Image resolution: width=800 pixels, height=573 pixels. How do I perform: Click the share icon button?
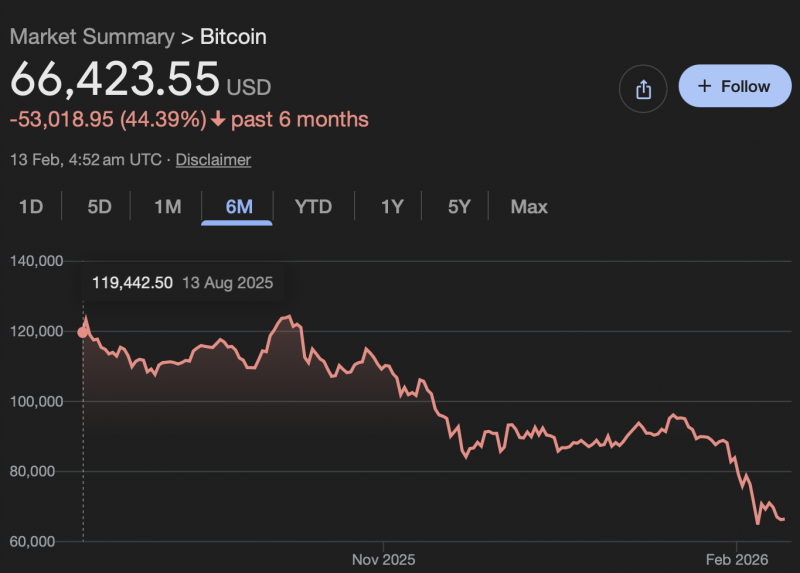[643, 87]
